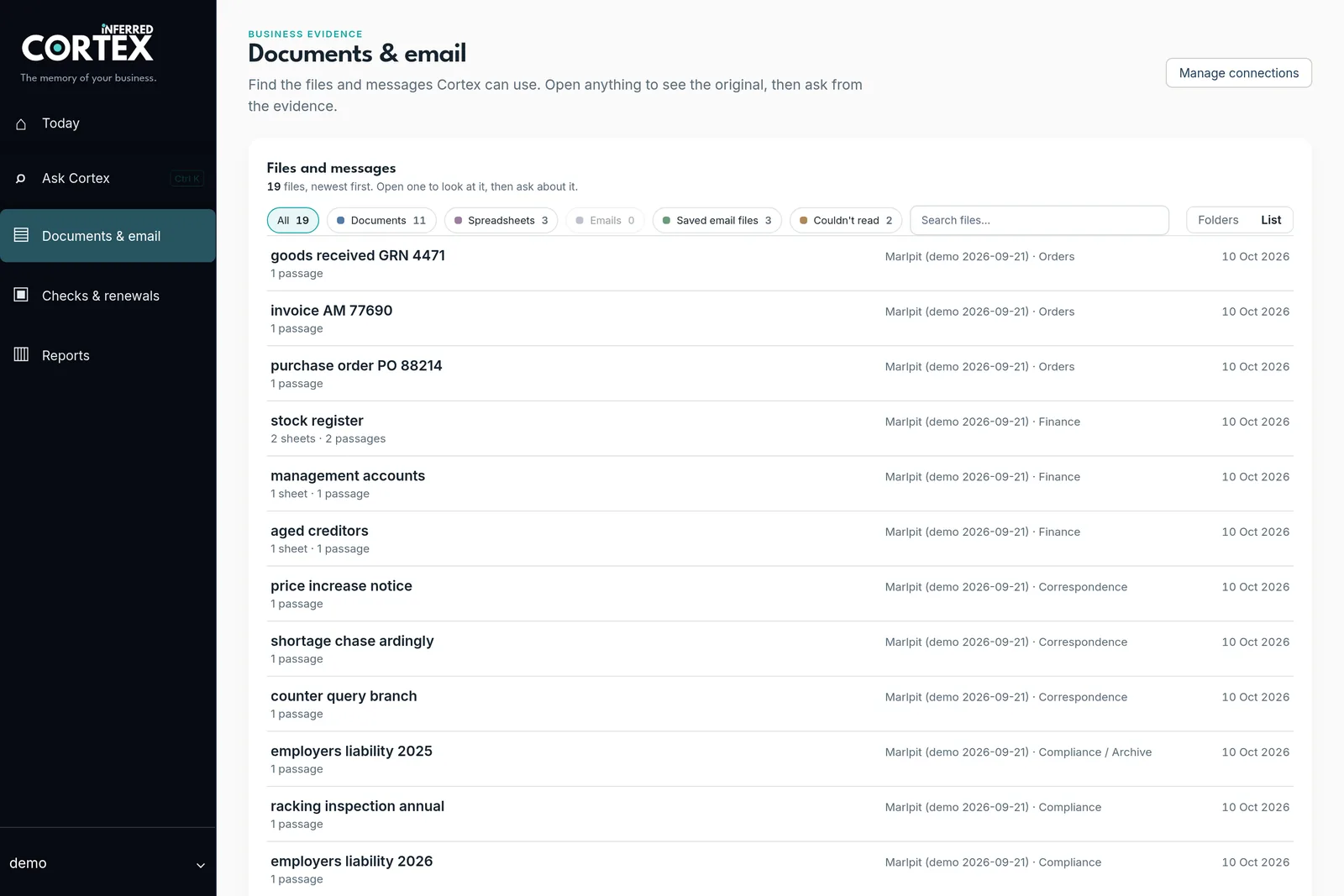Filter by Documents 11

click(x=381, y=220)
